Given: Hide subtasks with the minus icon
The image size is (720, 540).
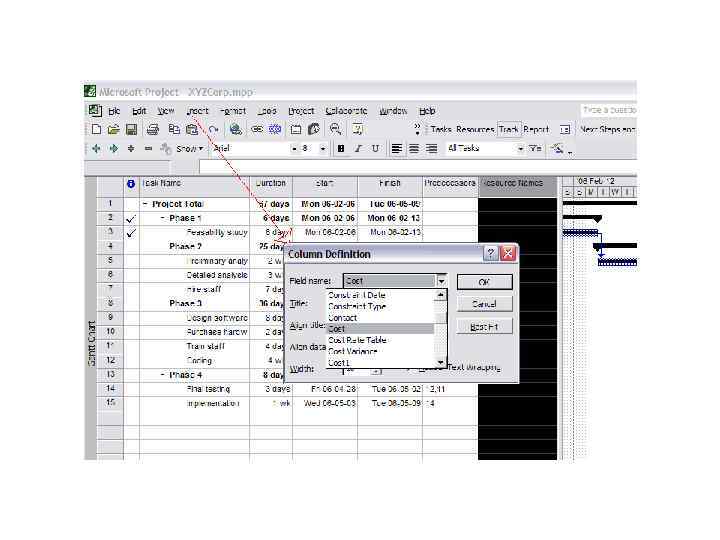Looking at the screenshot, I should pyautogui.click(x=148, y=148).
